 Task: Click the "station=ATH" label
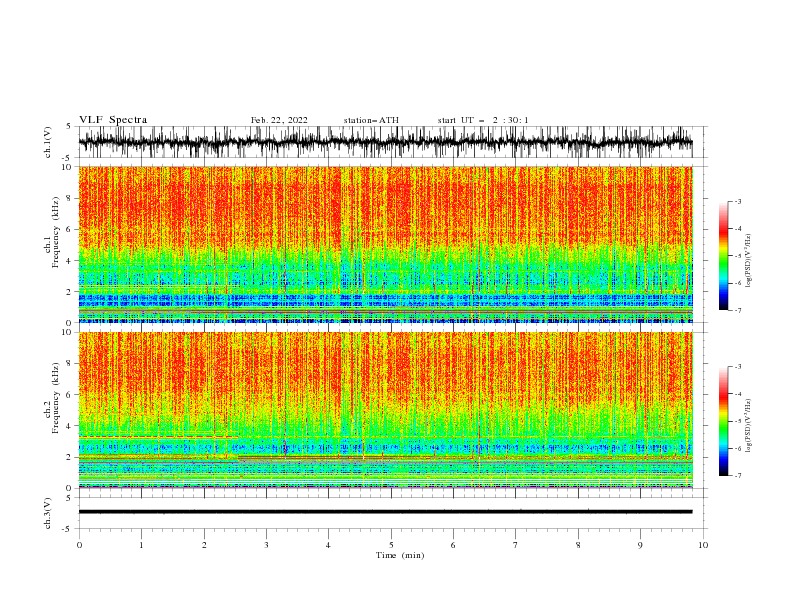(x=371, y=120)
